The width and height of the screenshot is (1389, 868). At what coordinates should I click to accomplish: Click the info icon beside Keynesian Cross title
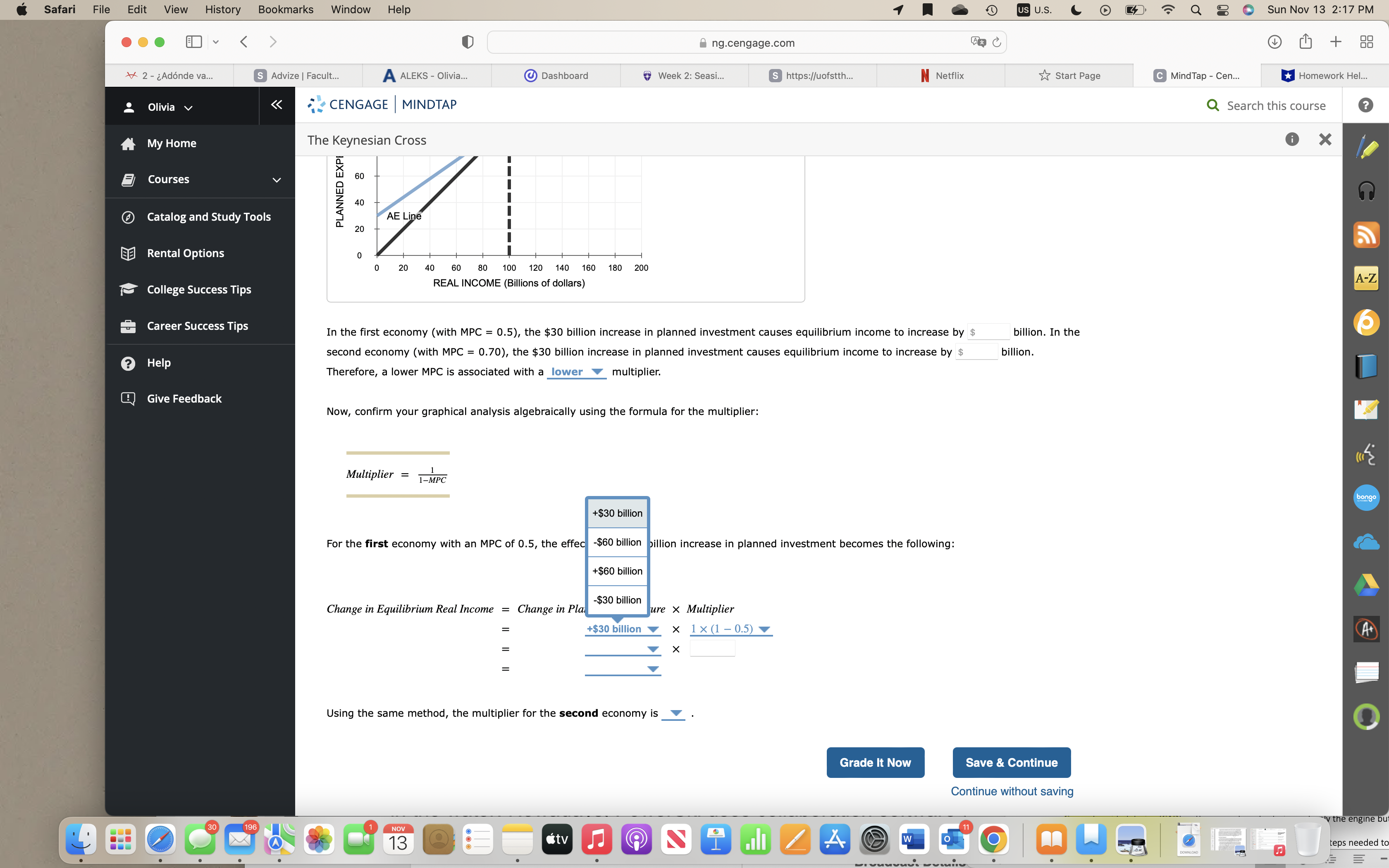[1291, 140]
